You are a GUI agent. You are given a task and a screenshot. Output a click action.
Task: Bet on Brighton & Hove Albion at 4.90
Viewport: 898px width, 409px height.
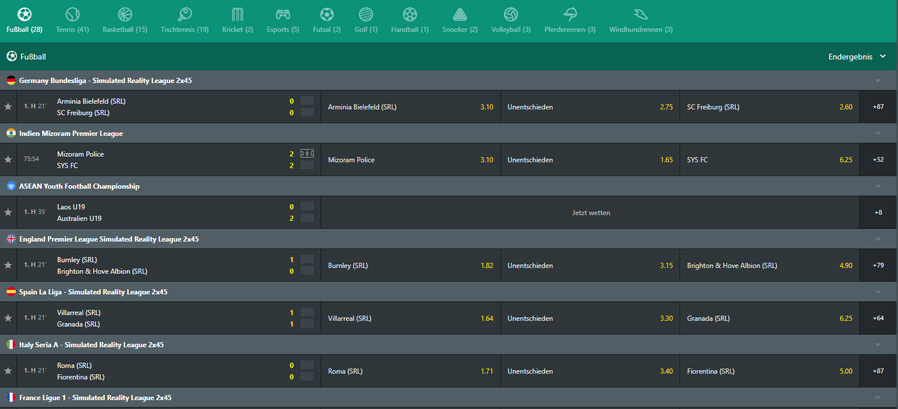770,265
